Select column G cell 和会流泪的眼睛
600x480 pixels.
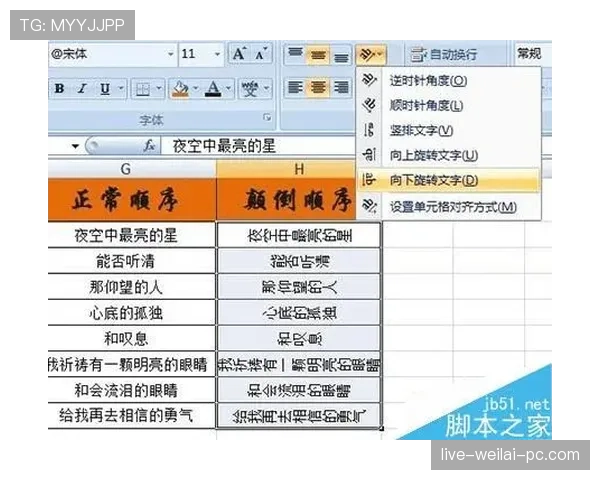pos(132,390)
